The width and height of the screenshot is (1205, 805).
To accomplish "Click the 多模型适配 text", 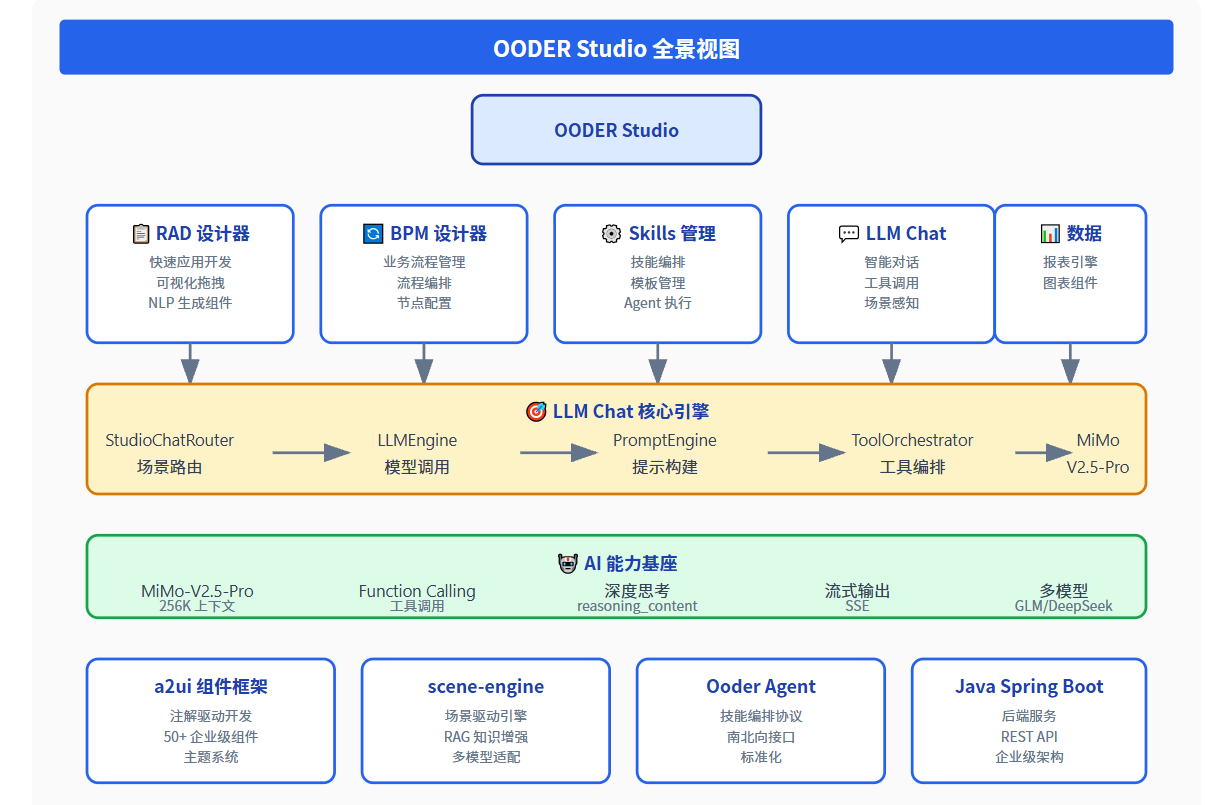I will tap(486, 757).
